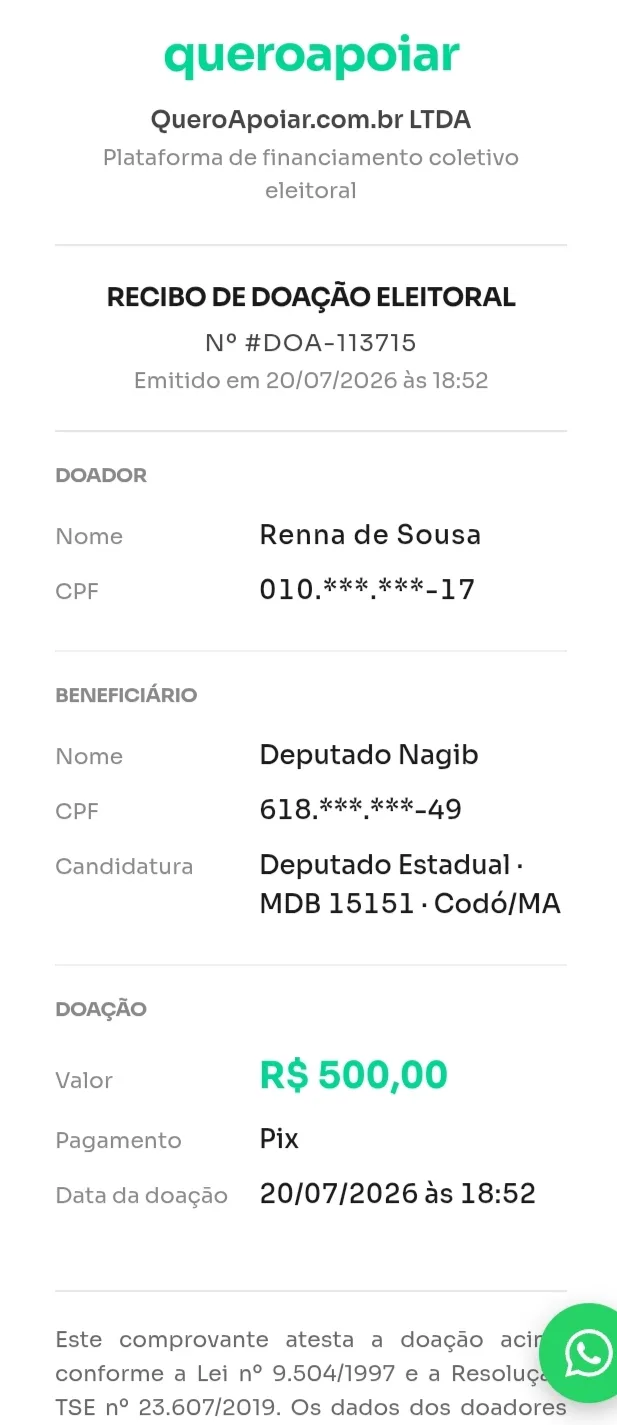
Task: Click the Pix payment method value
Action: 279,1139
